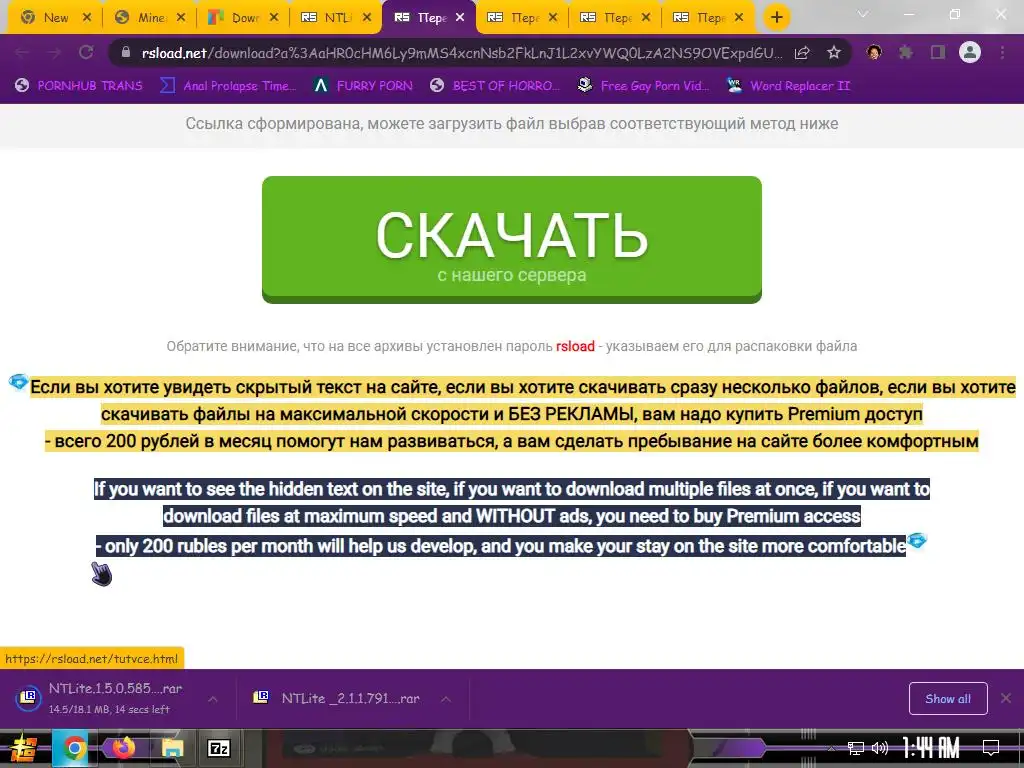
Task: Open 7-Zip from the taskbar
Action: click(218, 748)
